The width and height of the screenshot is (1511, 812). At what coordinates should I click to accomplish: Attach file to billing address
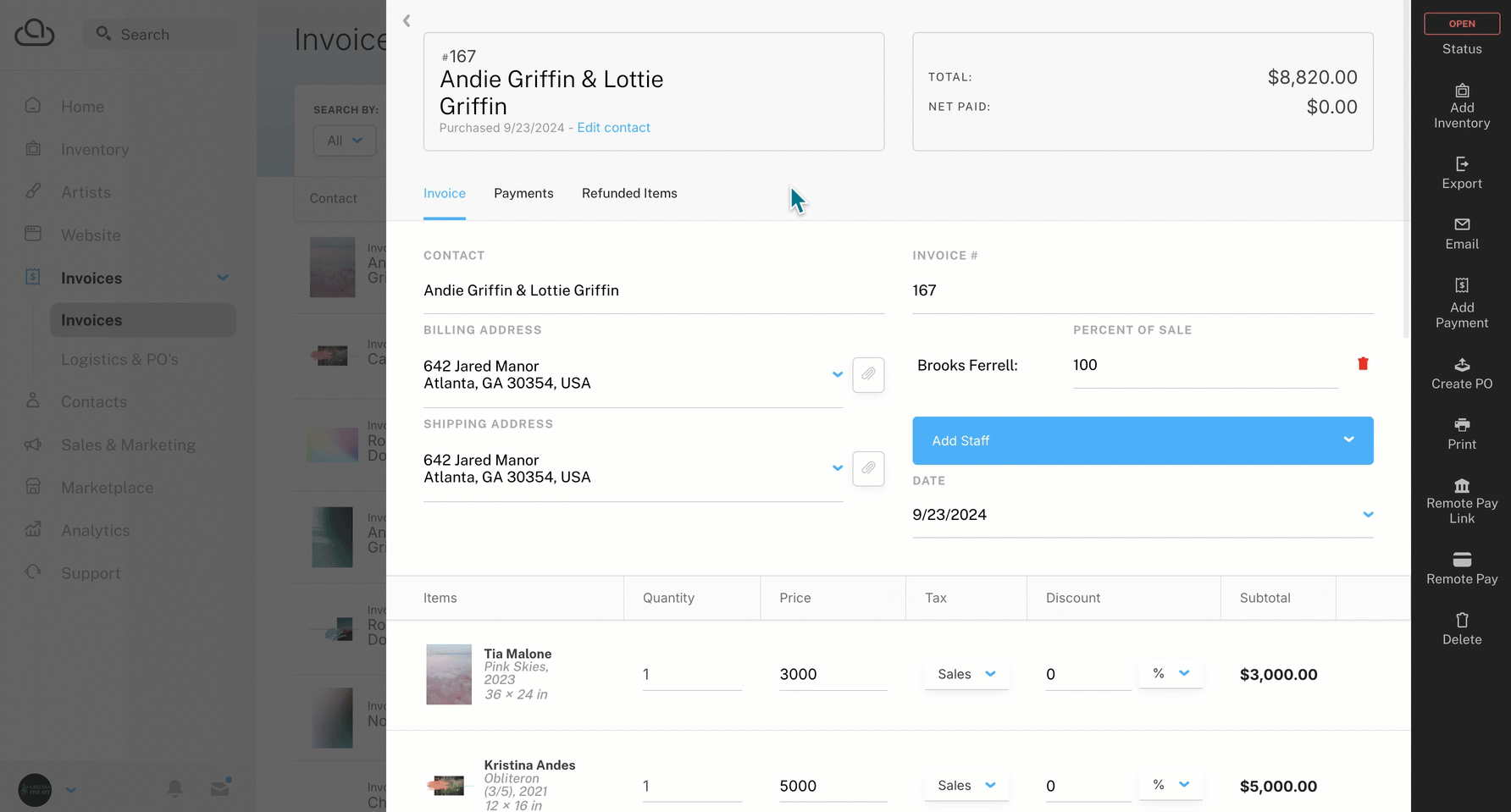point(868,374)
